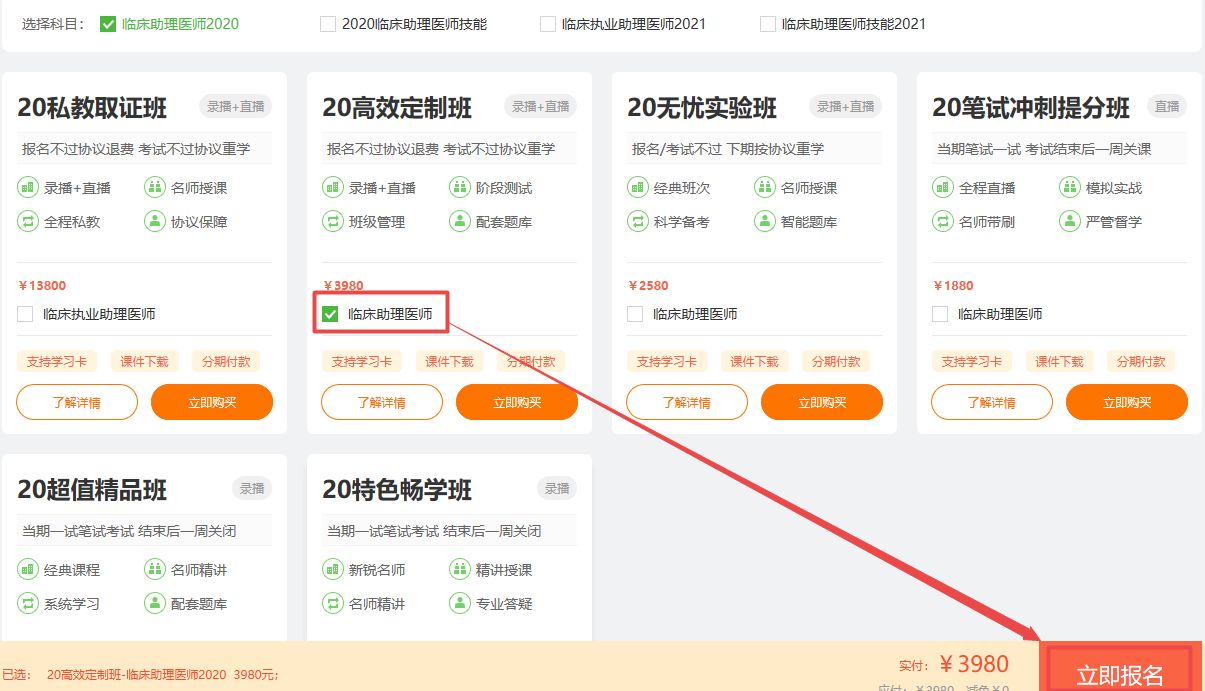Click the 班级管理 icon in 20高效定制班

(x=332, y=221)
